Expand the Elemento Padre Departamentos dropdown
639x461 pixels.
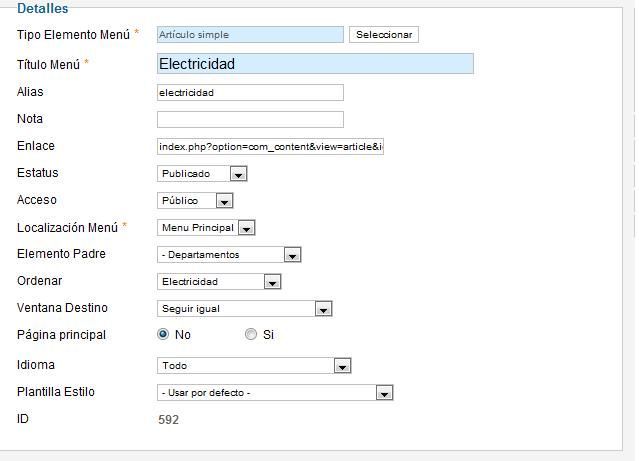229,255
